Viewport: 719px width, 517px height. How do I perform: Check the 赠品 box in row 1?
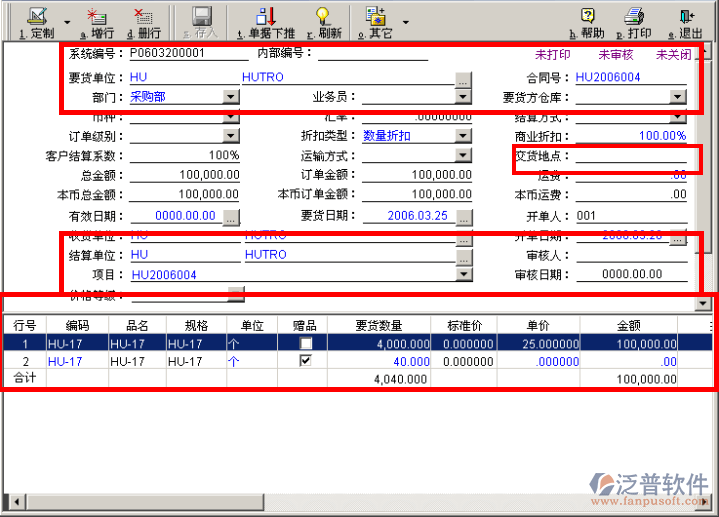306,343
